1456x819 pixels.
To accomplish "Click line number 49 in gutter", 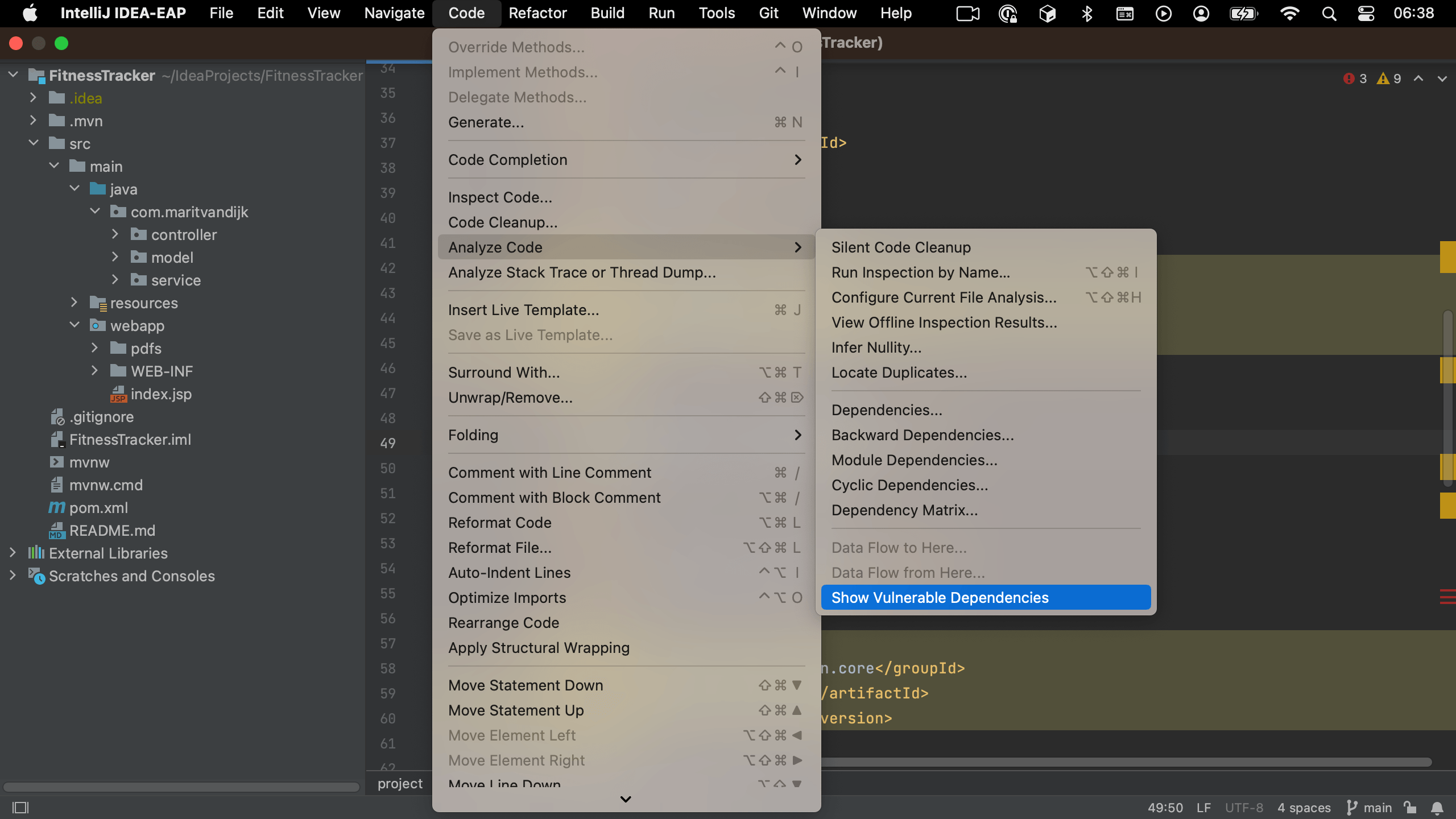I will [388, 443].
